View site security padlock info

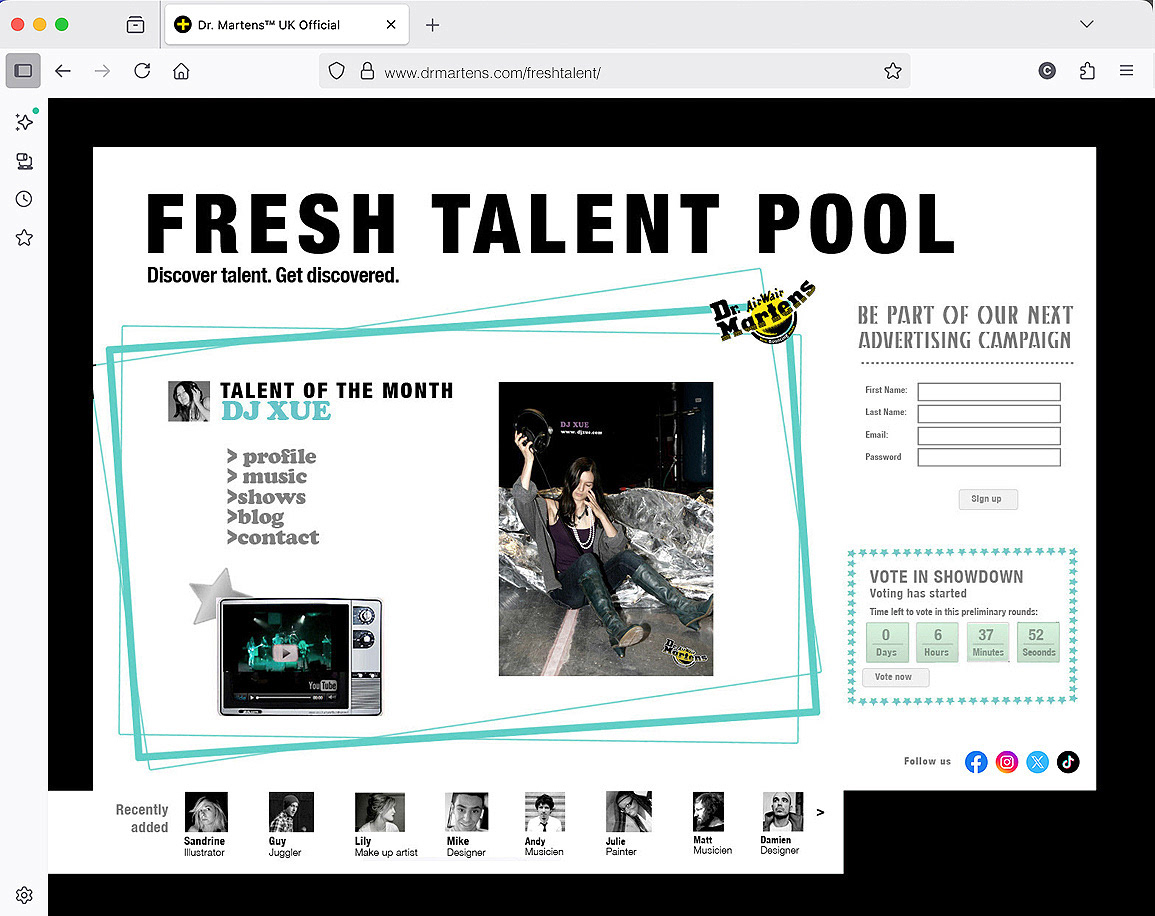pos(367,71)
